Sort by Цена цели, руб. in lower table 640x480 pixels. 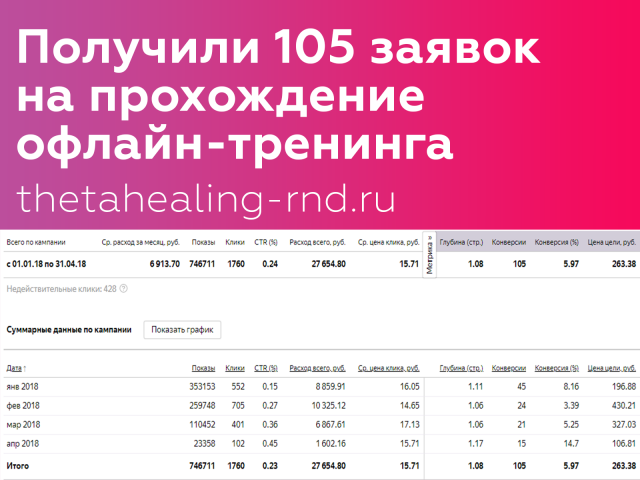coord(612,368)
